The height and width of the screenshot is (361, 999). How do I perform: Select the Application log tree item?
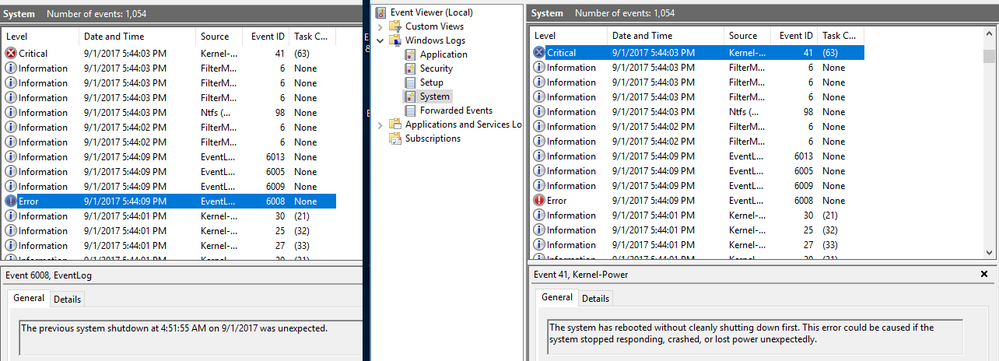pyautogui.click(x=443, y=54)
